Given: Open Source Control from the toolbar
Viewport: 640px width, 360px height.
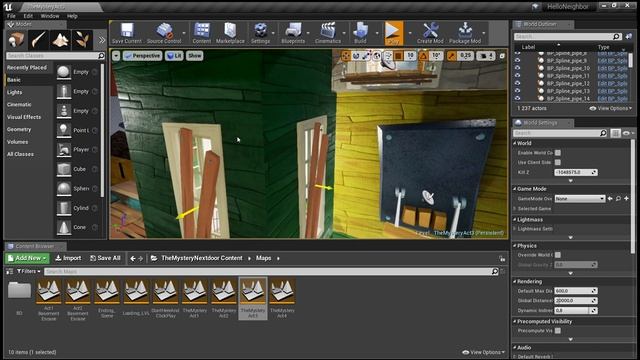Looking at the screenshot, I should click(x=164, y=33).
